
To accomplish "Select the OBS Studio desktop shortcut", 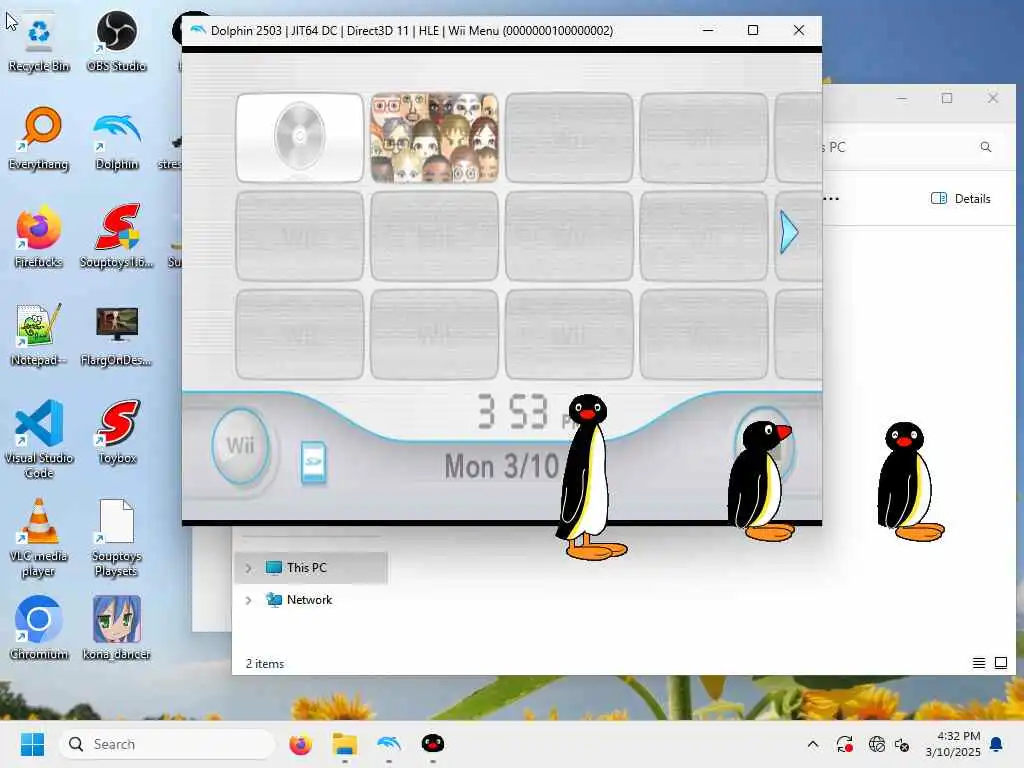I will (x=116, y=40).
